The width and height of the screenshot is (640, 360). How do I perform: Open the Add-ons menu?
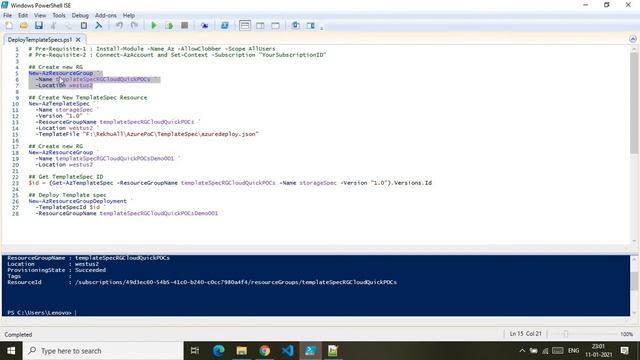106,15
